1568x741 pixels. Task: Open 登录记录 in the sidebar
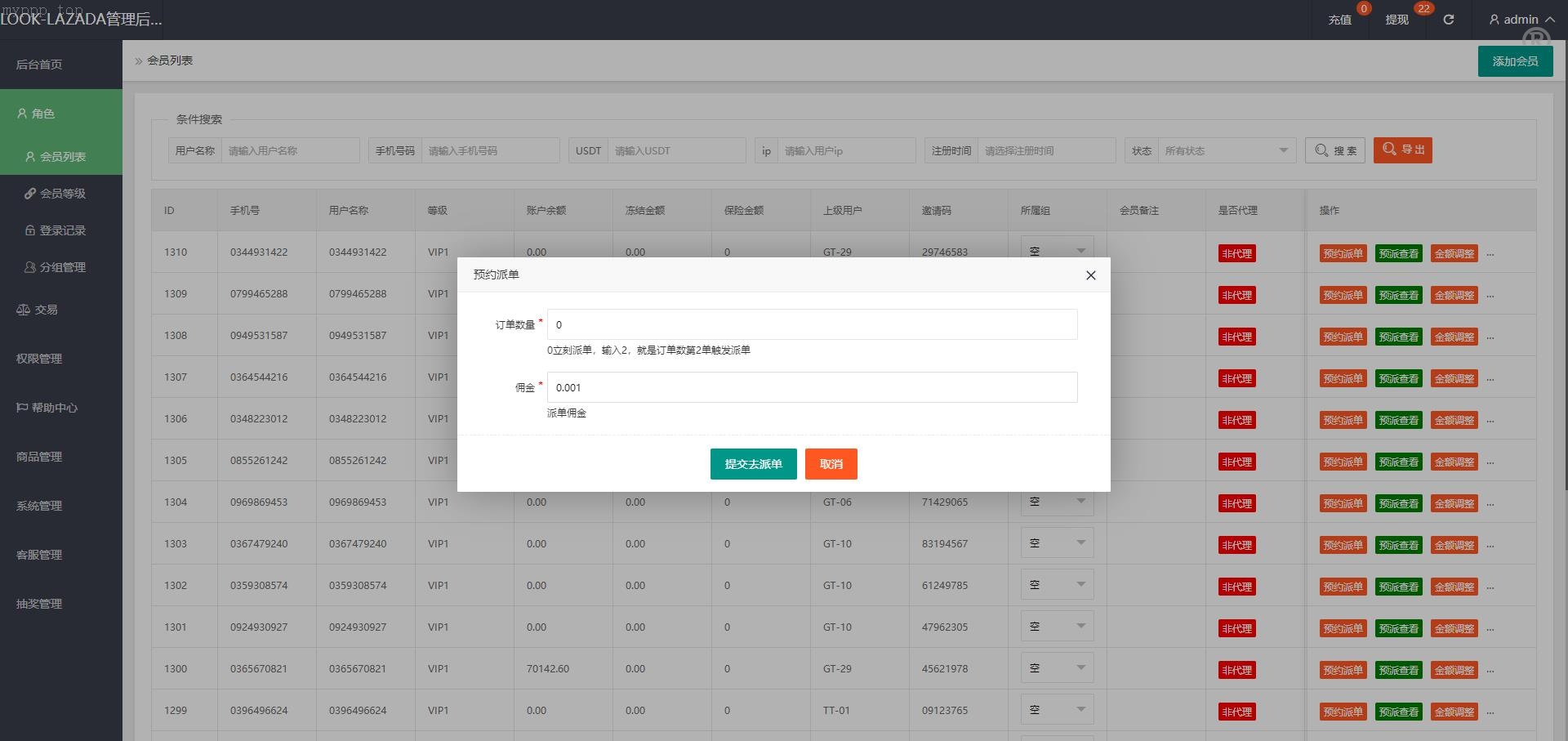click(x=62, y=230)
